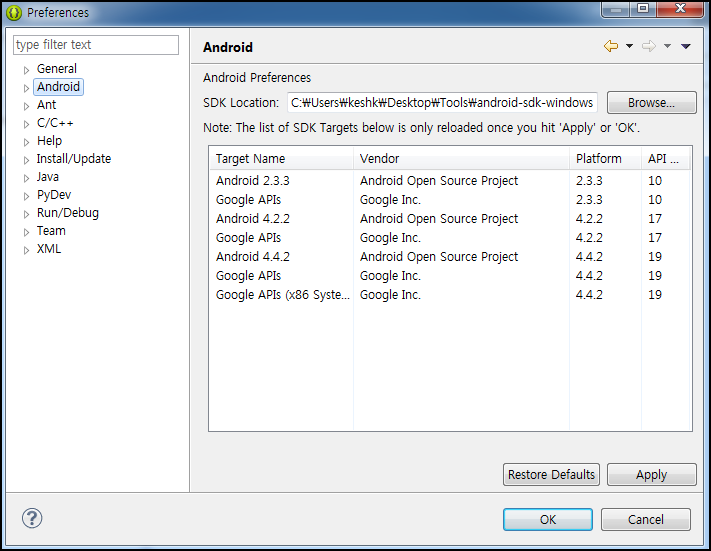The height and width of the screenshot is (551, 711).
Task: Sort by Target Name column header
Action: pos(282,159)
